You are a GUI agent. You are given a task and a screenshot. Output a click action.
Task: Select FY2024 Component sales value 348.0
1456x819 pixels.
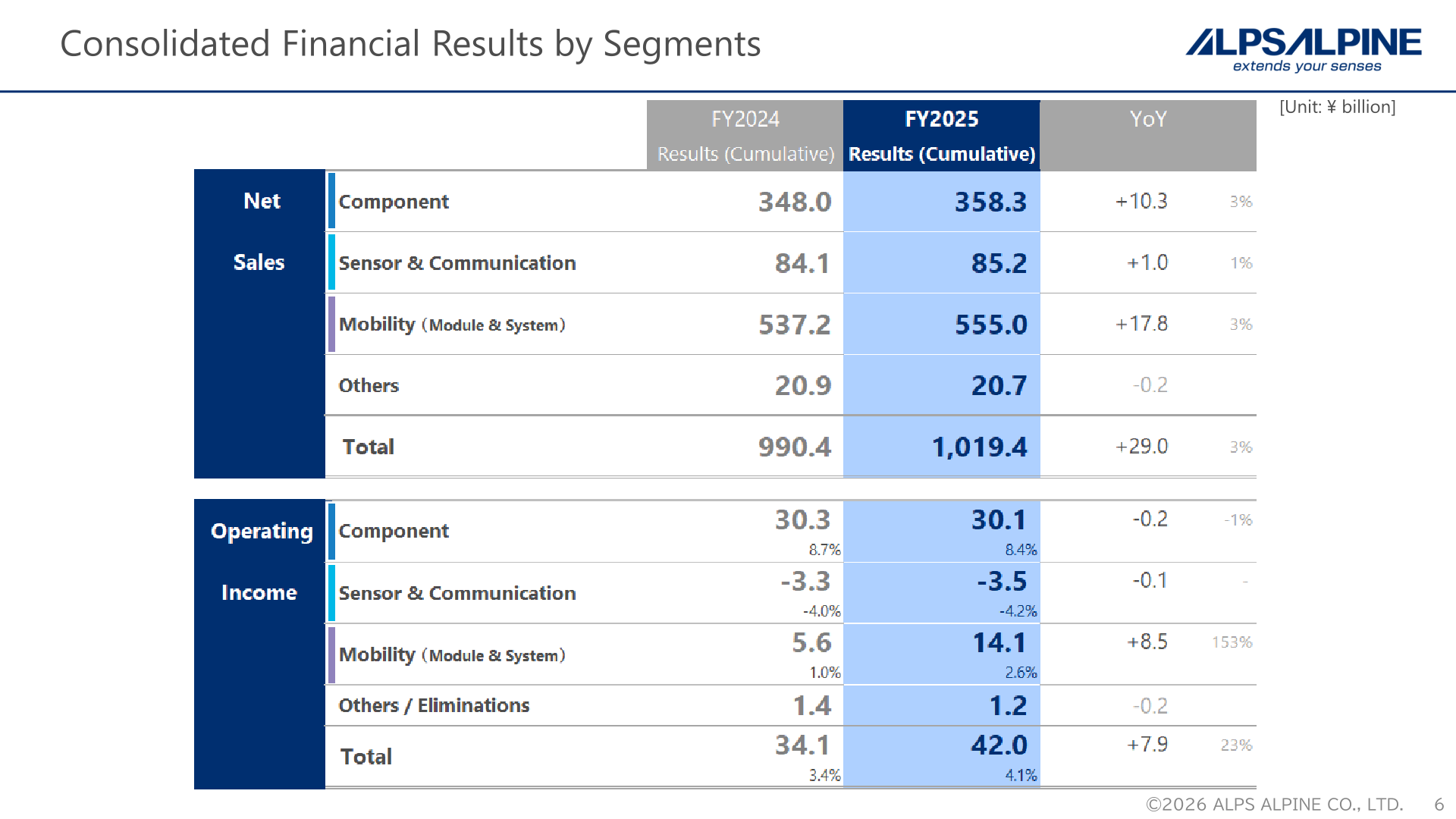(795, 202)
